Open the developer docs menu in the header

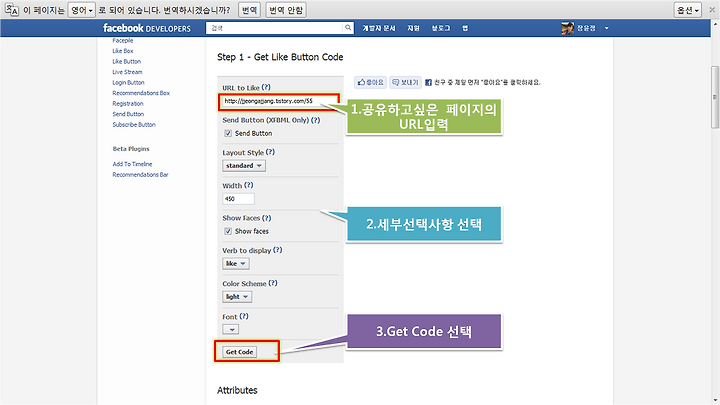(x=379, y=28)
